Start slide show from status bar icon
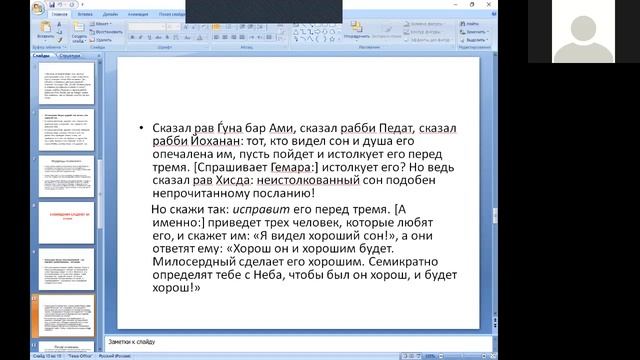 click(x=418, y=356)
